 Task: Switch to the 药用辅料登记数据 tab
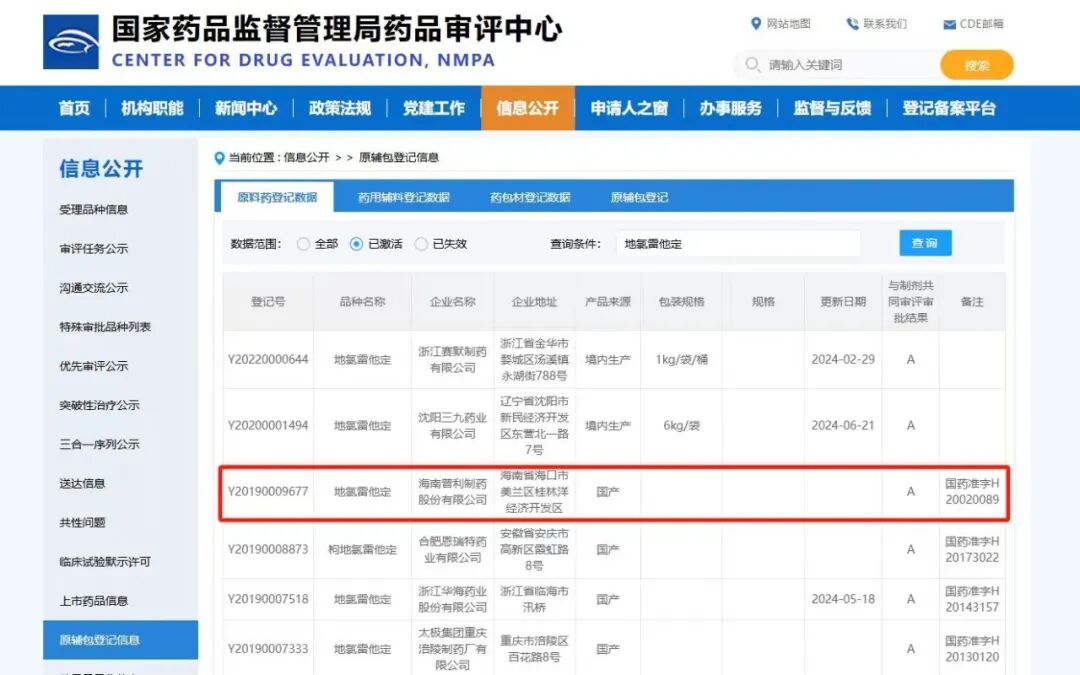tap(404, 197)
